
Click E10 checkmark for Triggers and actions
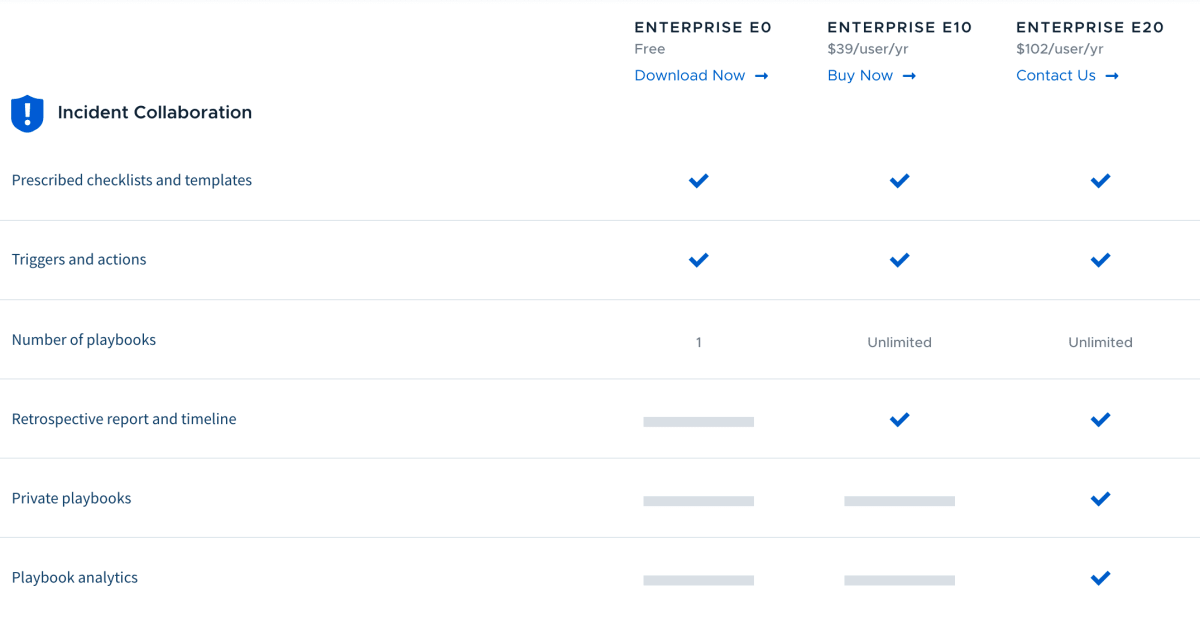click(x=900, y=260)
